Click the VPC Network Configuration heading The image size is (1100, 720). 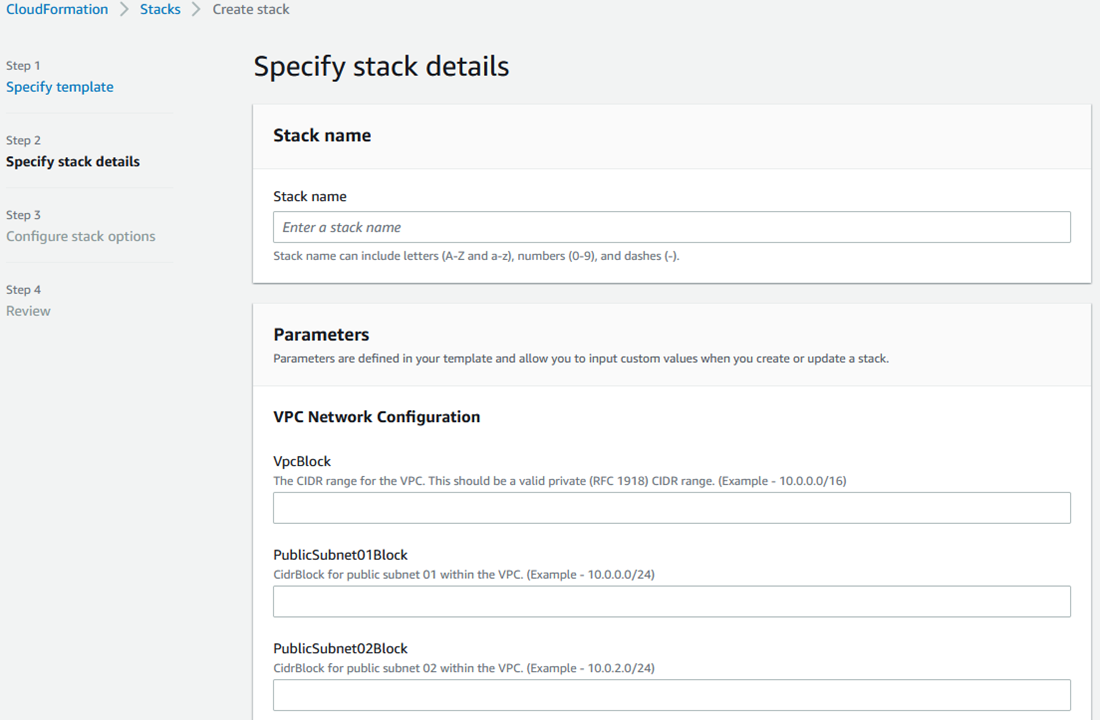click(x=377, y=417)
